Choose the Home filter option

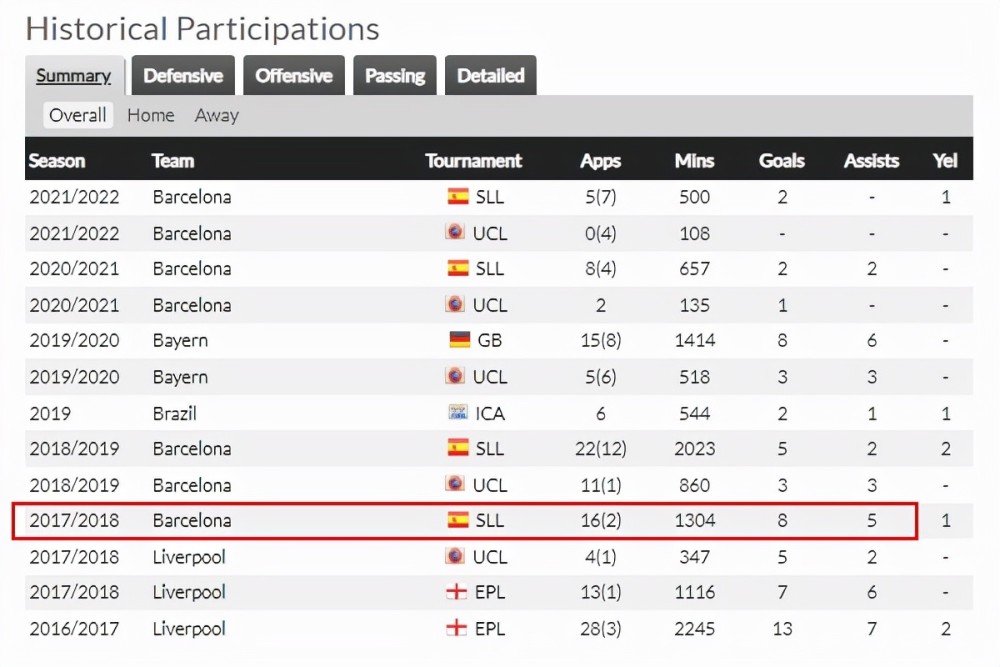pyautogui.click(x=151, y=115)
